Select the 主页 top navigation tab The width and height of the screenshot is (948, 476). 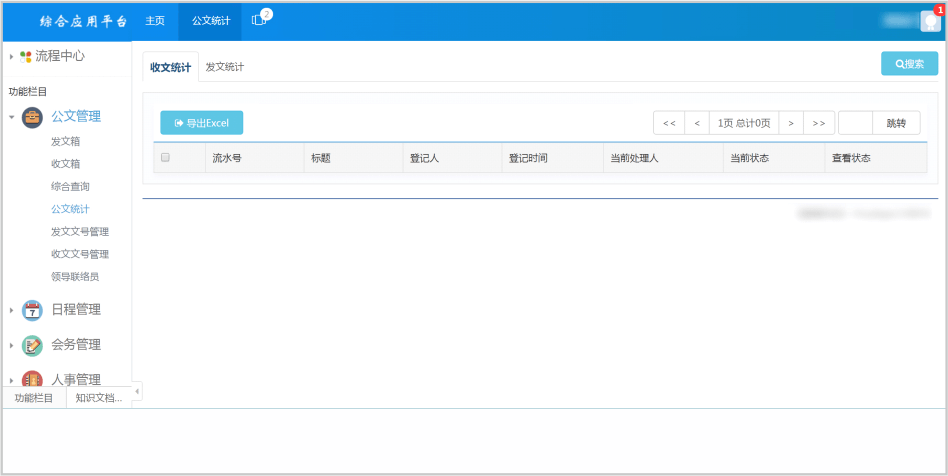155,21
